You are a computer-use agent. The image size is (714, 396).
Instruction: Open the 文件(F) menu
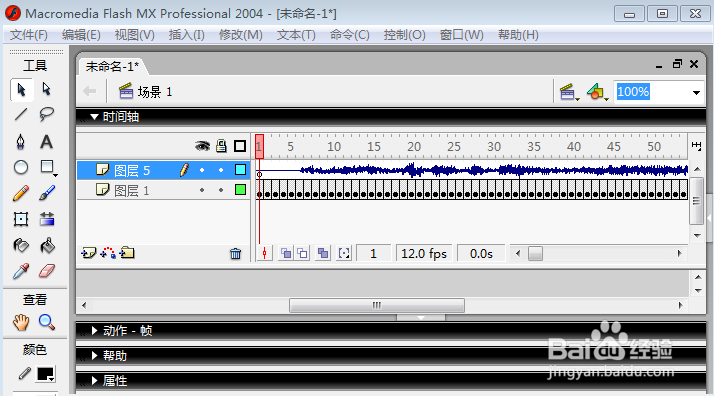(x=29, y=35)
